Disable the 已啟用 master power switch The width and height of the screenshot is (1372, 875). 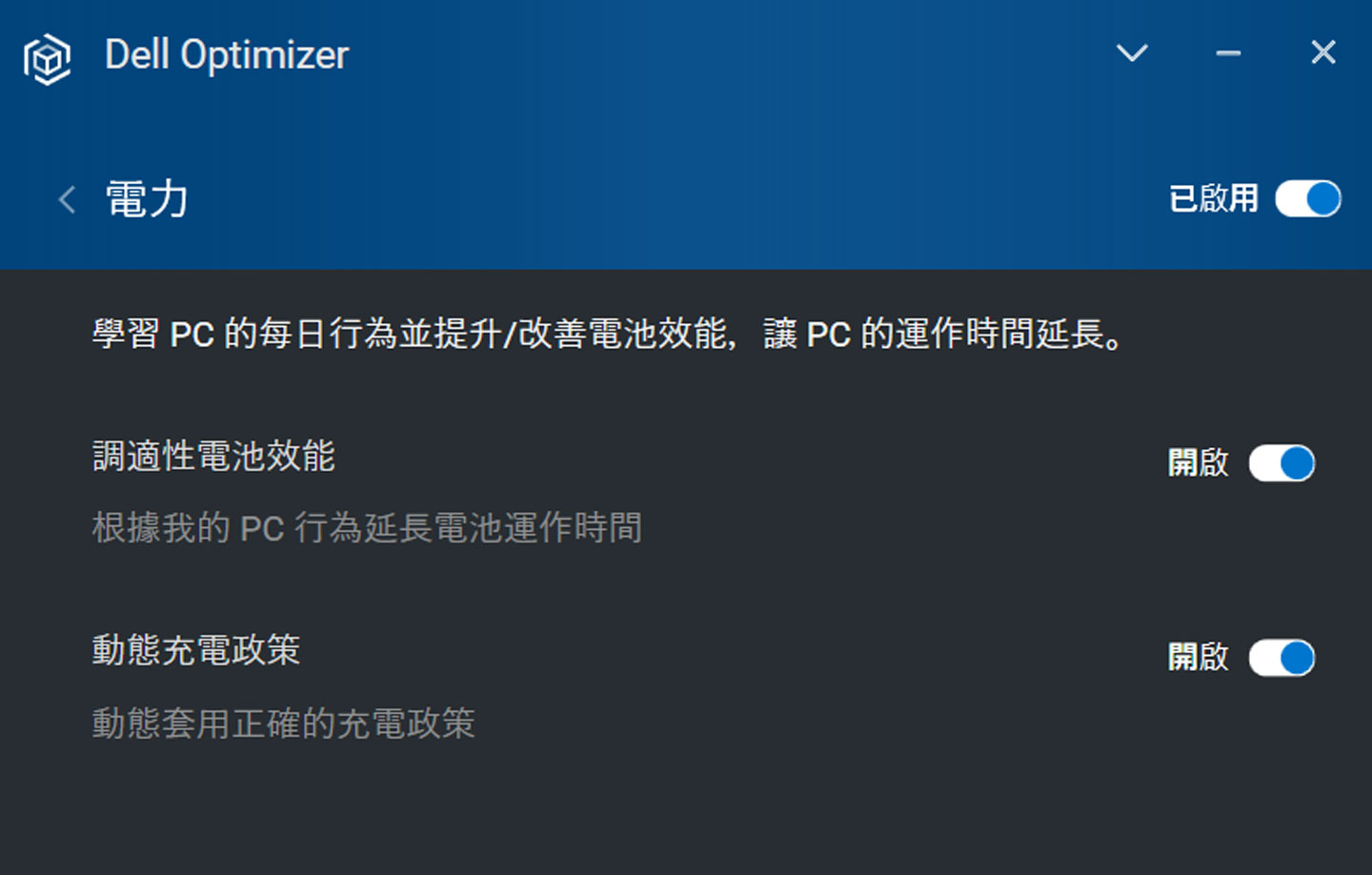click(1307, 199)
